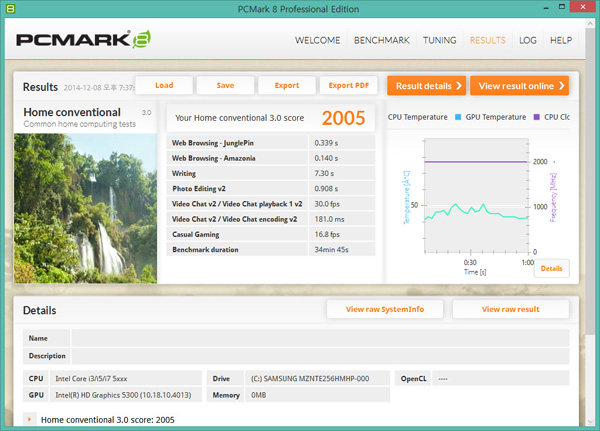Open the LOG tab
This screenshot has height=431, width=600.
point(529,41)
